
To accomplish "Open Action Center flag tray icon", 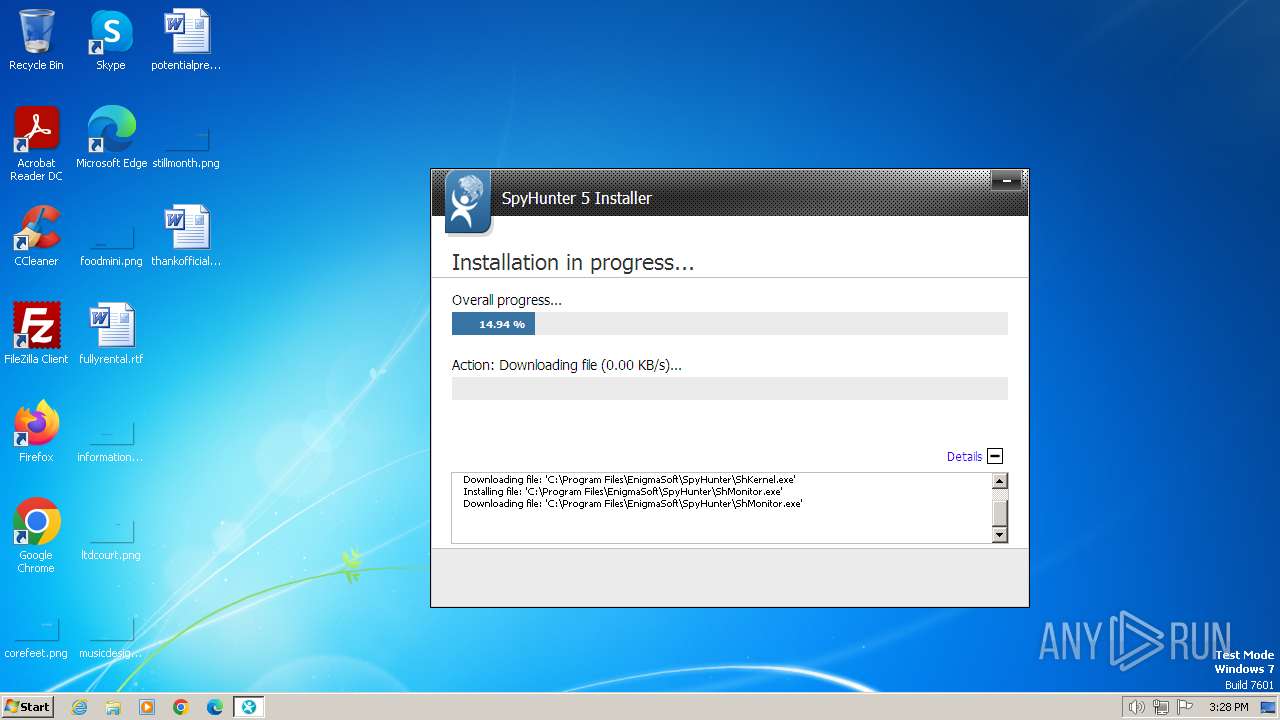I will pyautogui.click(x=1185, y=707).
